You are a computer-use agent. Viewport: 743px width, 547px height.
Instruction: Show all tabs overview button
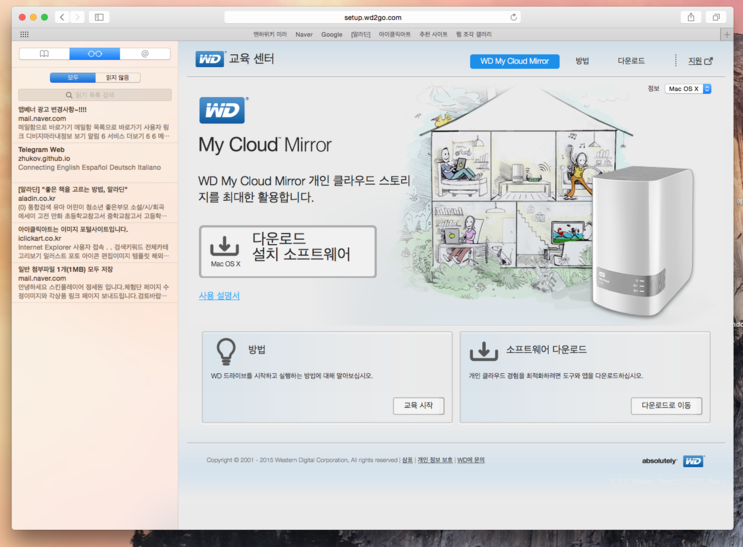coord(716,18)
